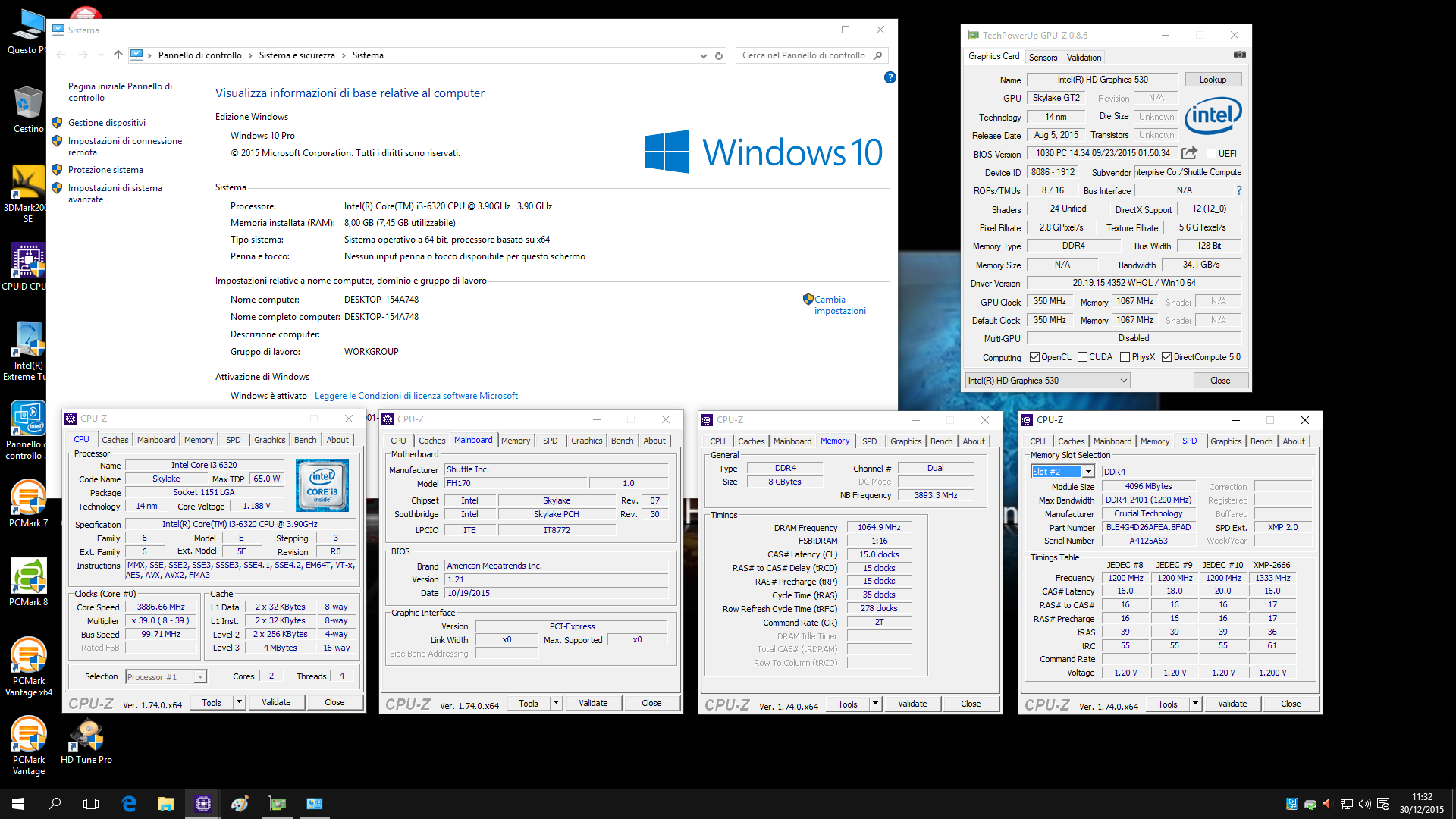Open HD Tune Pro desktop shortcut
The height and width of the screenshot is (819, 1456).
tap(86, 740)
